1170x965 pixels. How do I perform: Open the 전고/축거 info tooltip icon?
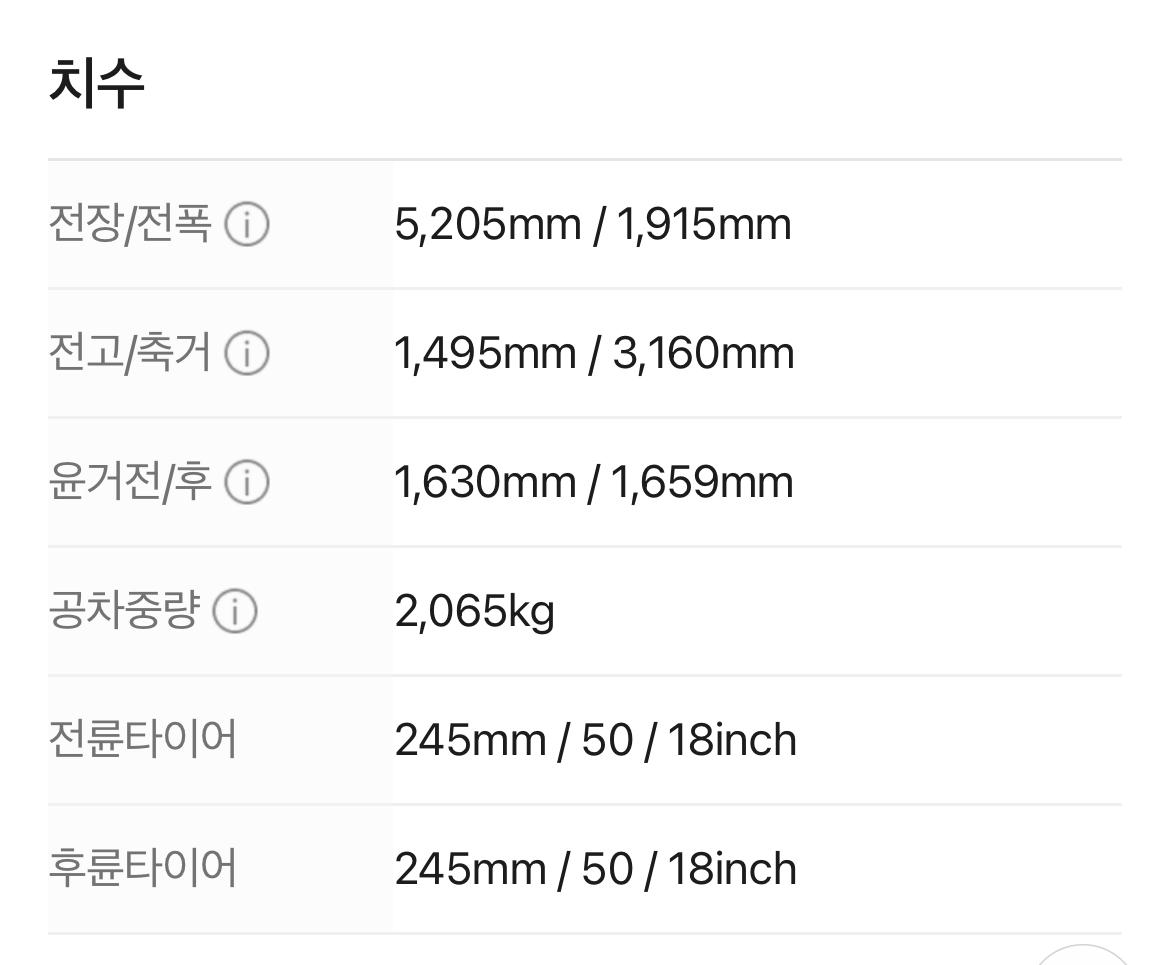pos(246,354)
